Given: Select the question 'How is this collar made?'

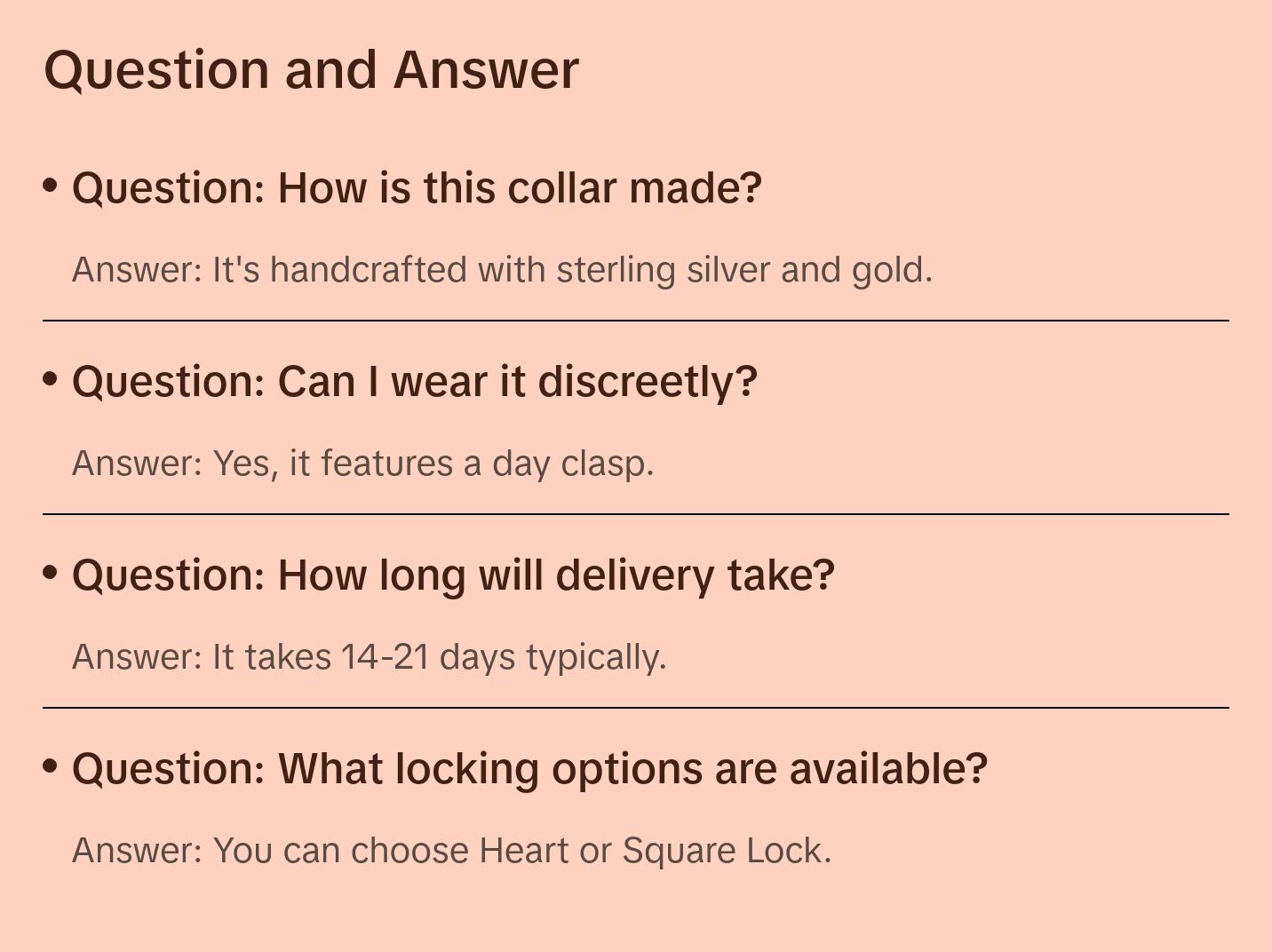Looking at the screenshot, I should tap(417, 188).
